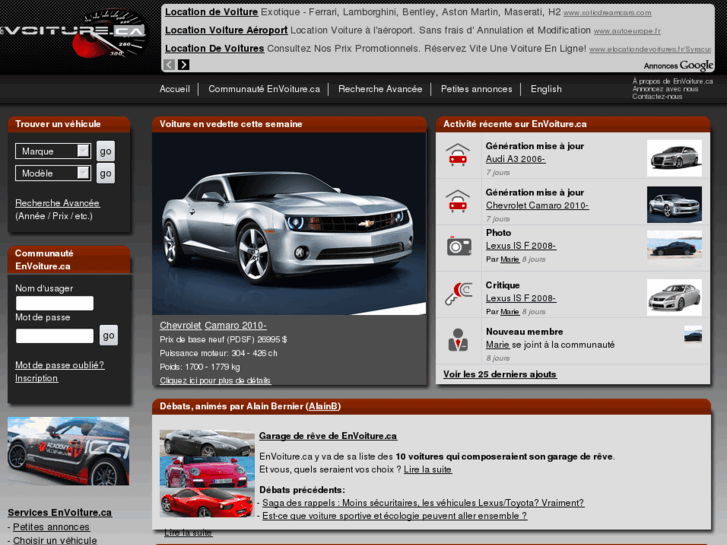
Task: Open AlainB profile link in Débats header
Action: click(x=323, y=406)
